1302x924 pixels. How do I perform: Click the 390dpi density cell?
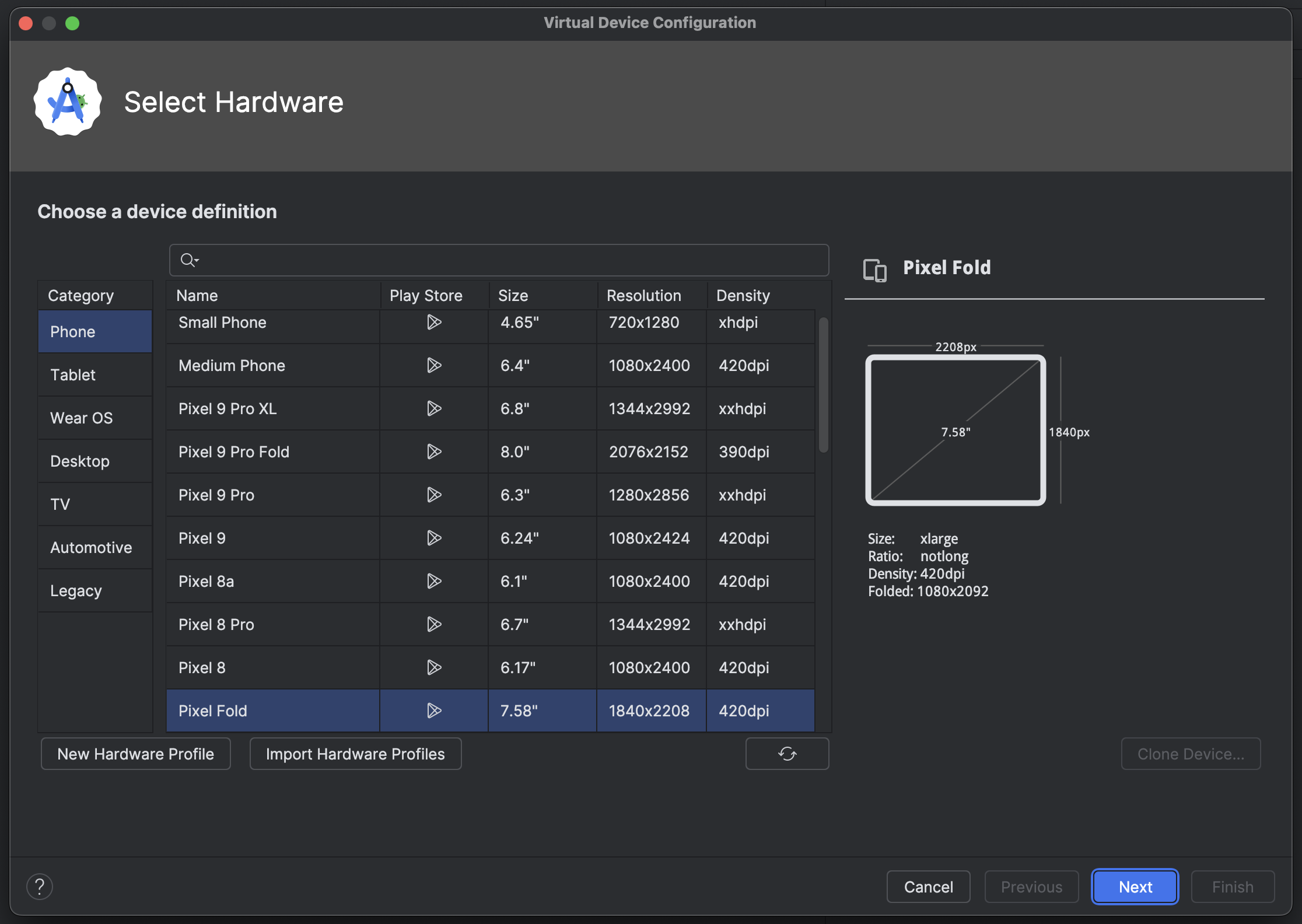coord(761,452)
